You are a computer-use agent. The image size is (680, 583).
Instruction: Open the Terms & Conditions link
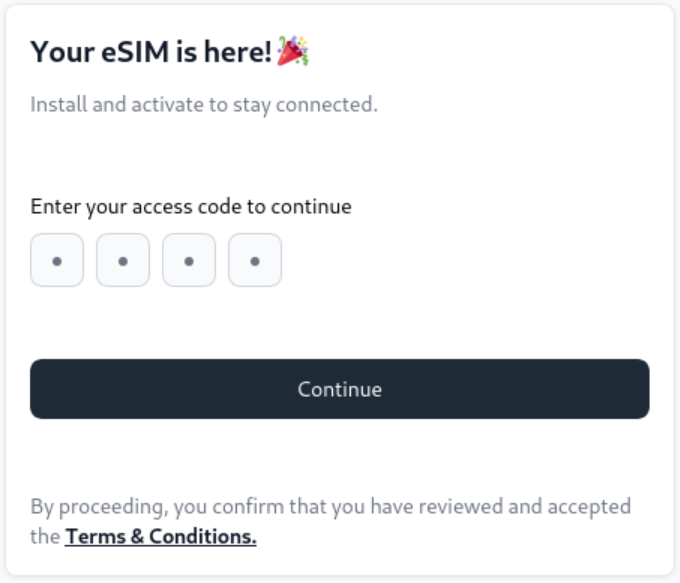(x=161, y=537)
